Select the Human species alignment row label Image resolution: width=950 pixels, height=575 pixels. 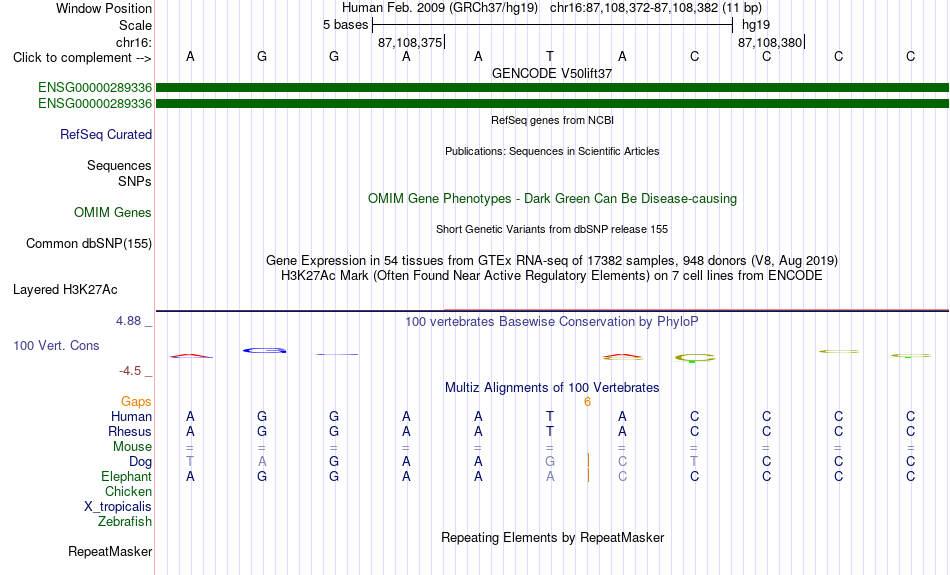[131, 416]
